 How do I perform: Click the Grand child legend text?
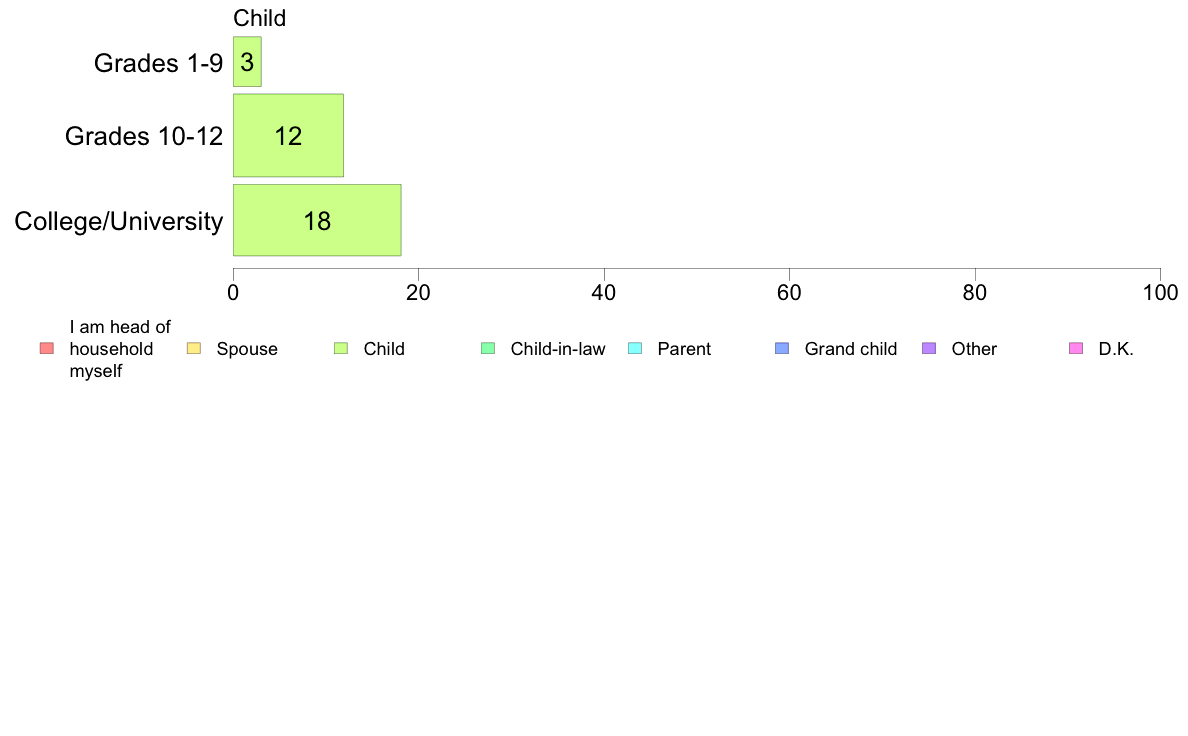tap(851, 349)
